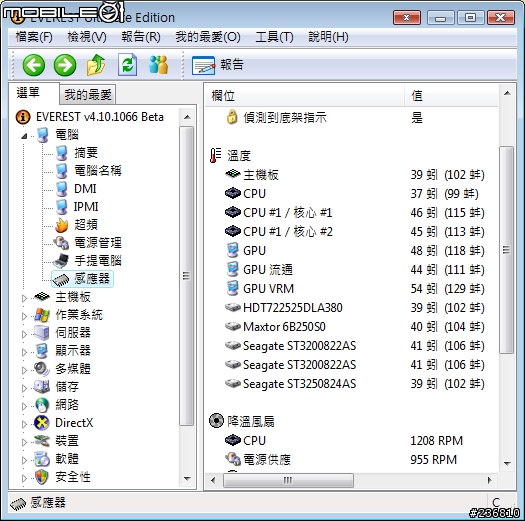Select the 偵測到底架指示 lock row
525x521 pixels.
click(x=352, y=118)
